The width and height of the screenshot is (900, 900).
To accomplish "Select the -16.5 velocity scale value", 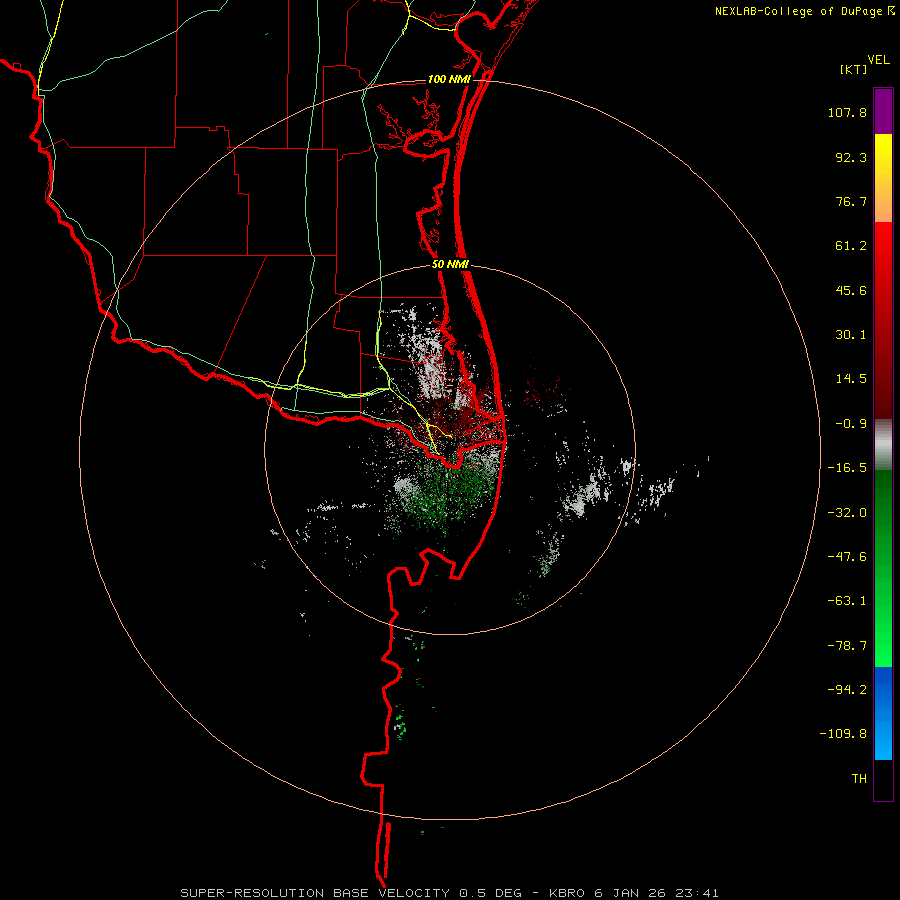I will (847, 468).
